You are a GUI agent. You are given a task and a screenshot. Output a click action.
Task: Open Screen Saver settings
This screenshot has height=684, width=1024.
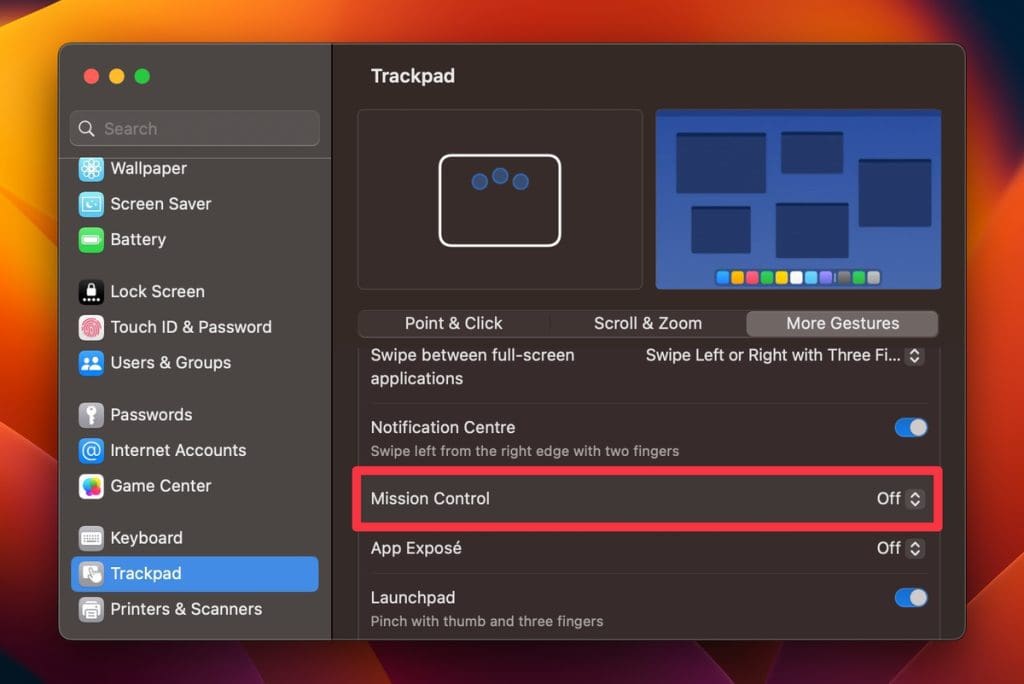pyautogui.click(x=161, y=204)
